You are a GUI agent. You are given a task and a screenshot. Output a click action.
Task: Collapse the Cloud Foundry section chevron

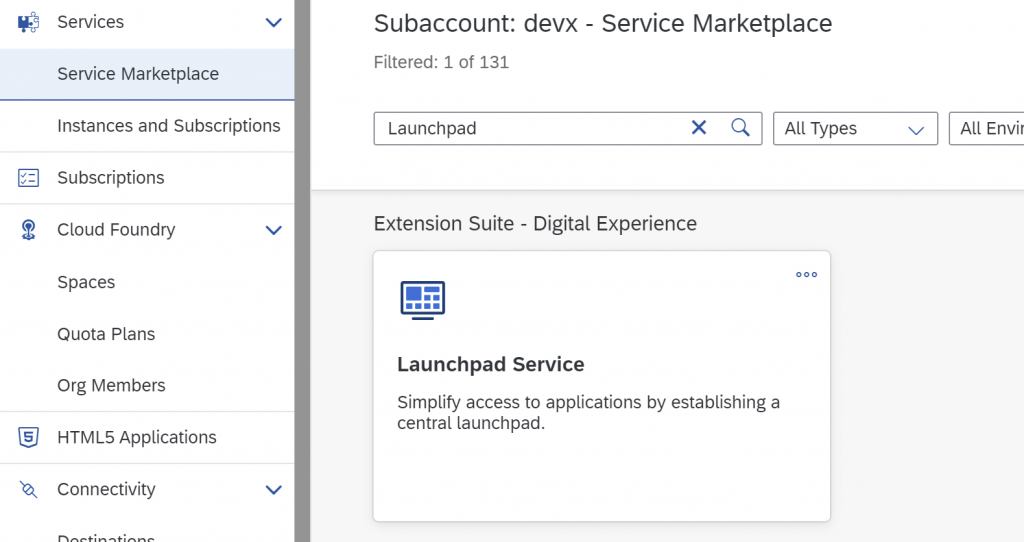(274, 230)
